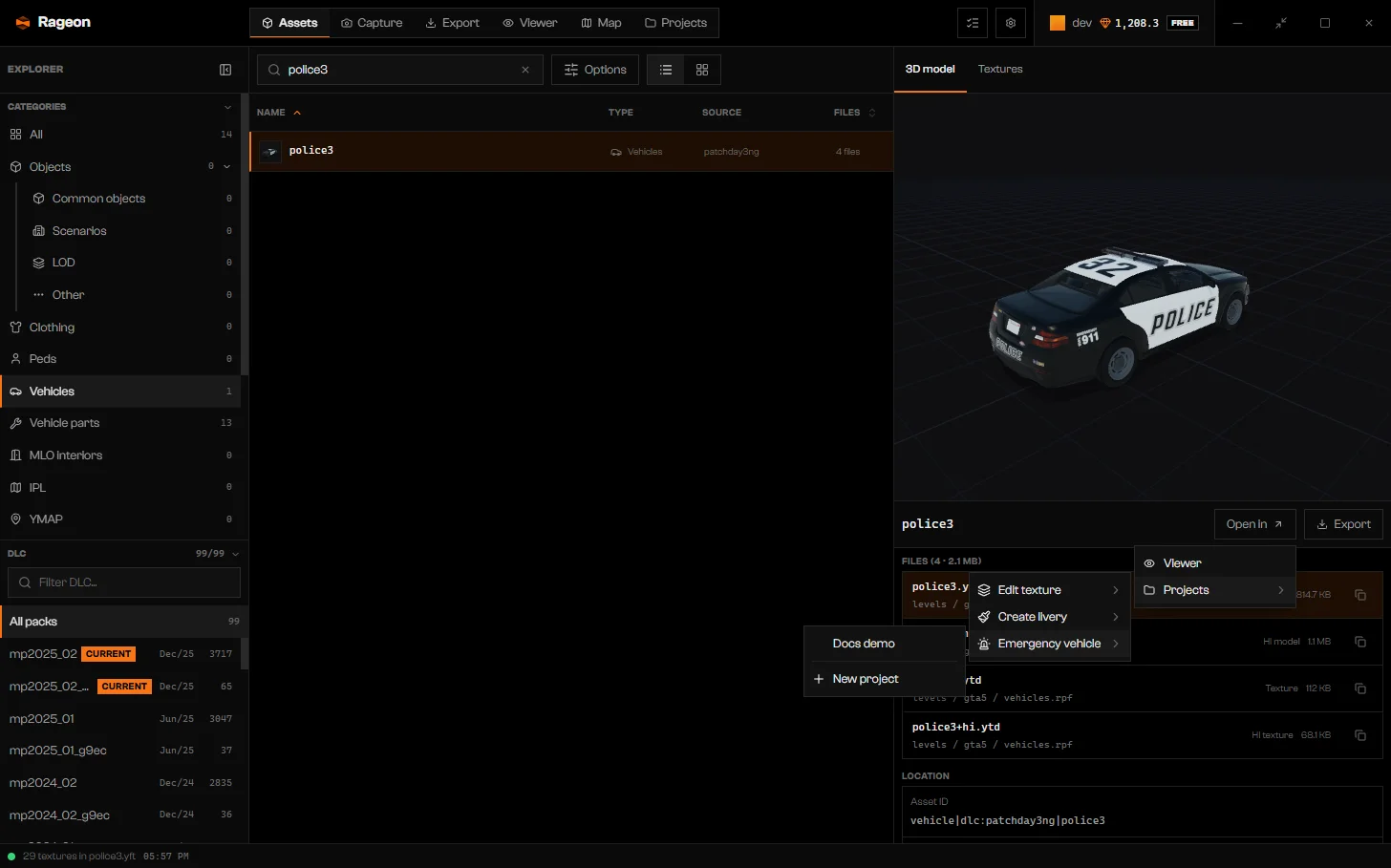Image resolution: width=1391 pixels, height=868 pixels.
Task: Switch to the Viewer tab
Action: click(x=530, y=23)
